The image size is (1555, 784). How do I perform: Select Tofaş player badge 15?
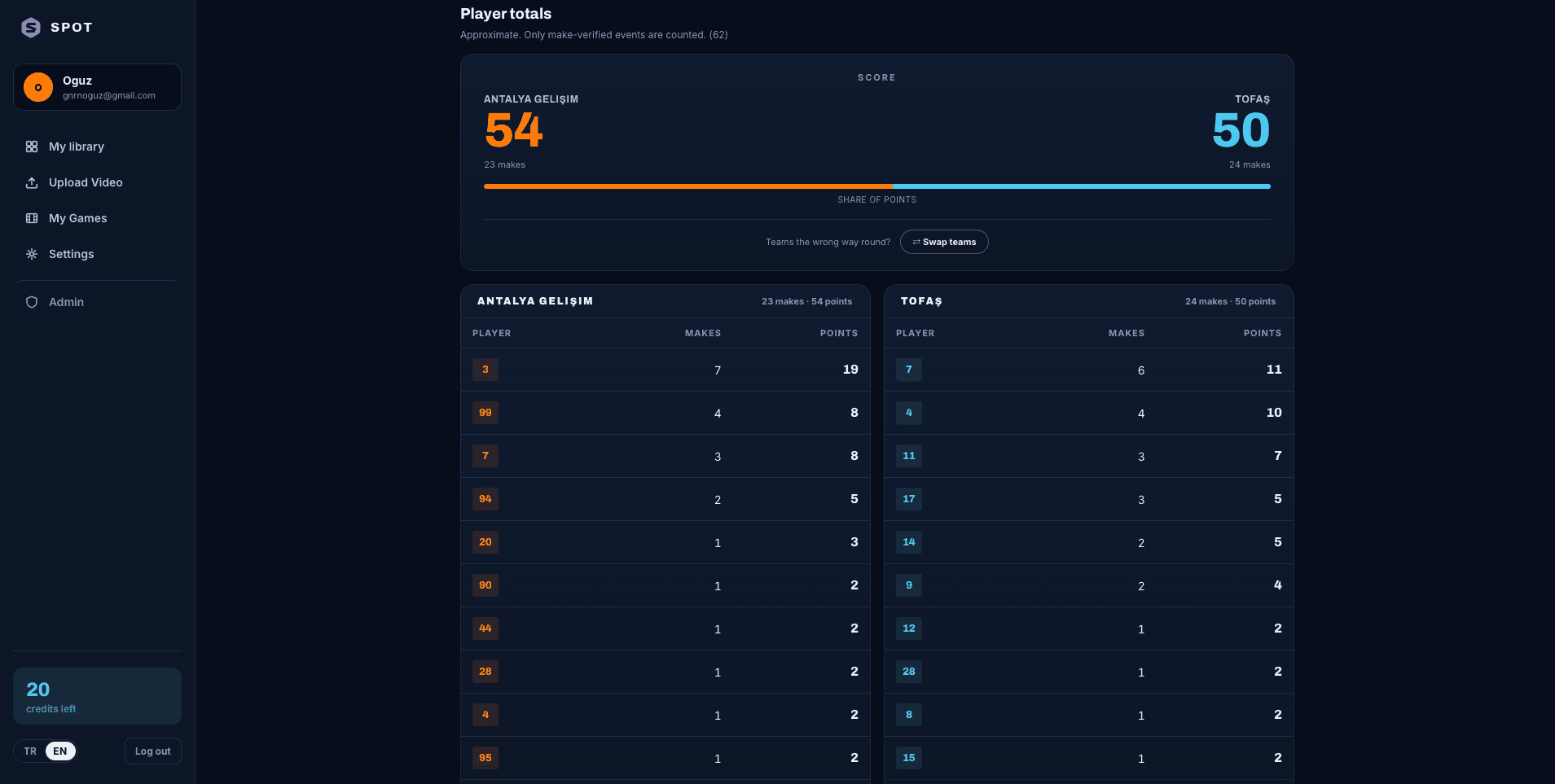coord(909,758)
